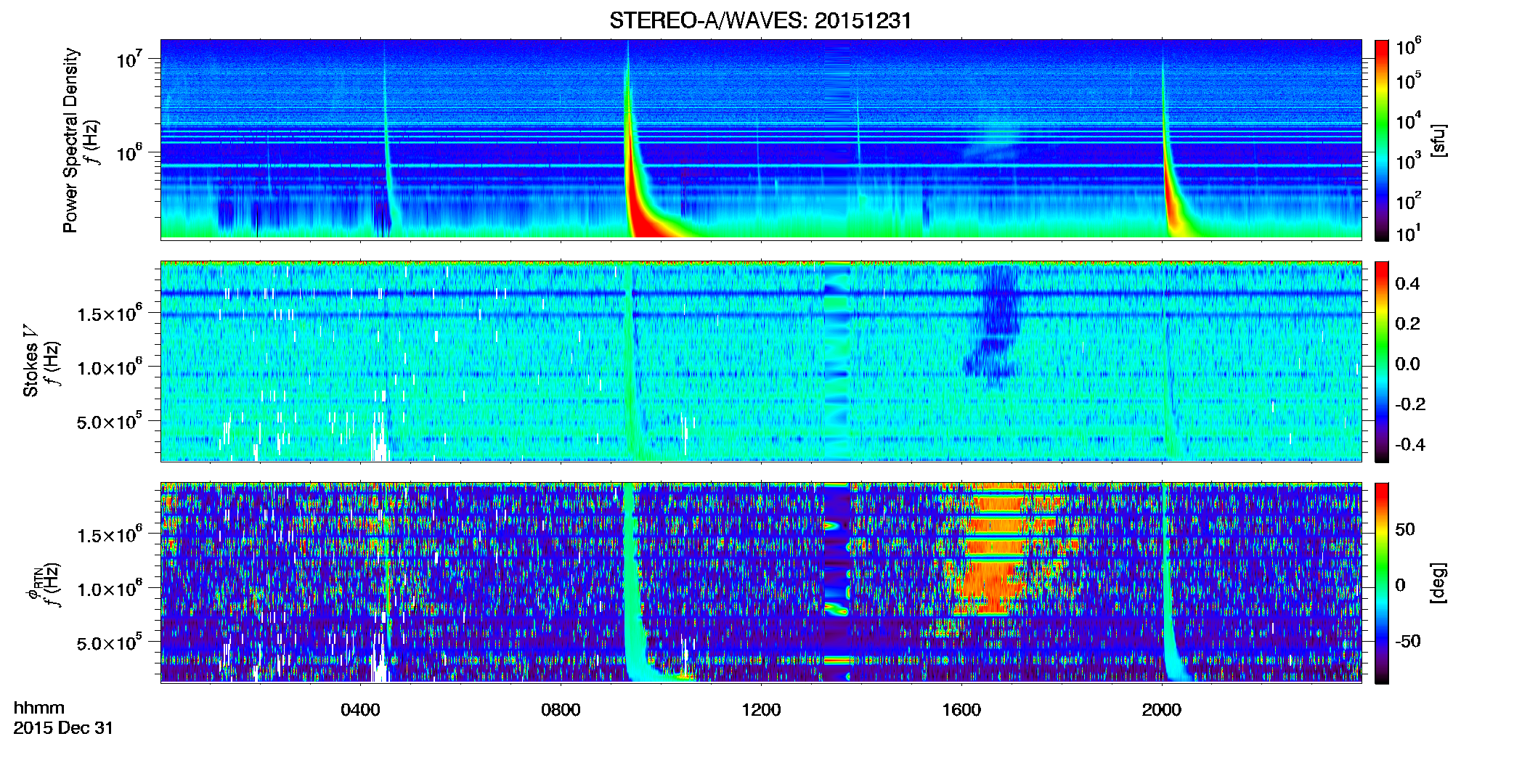Click the -0.4 value on the Stokes colorbar
Viewport: 1522px width, 784px height.
[x=1410, y=444]
